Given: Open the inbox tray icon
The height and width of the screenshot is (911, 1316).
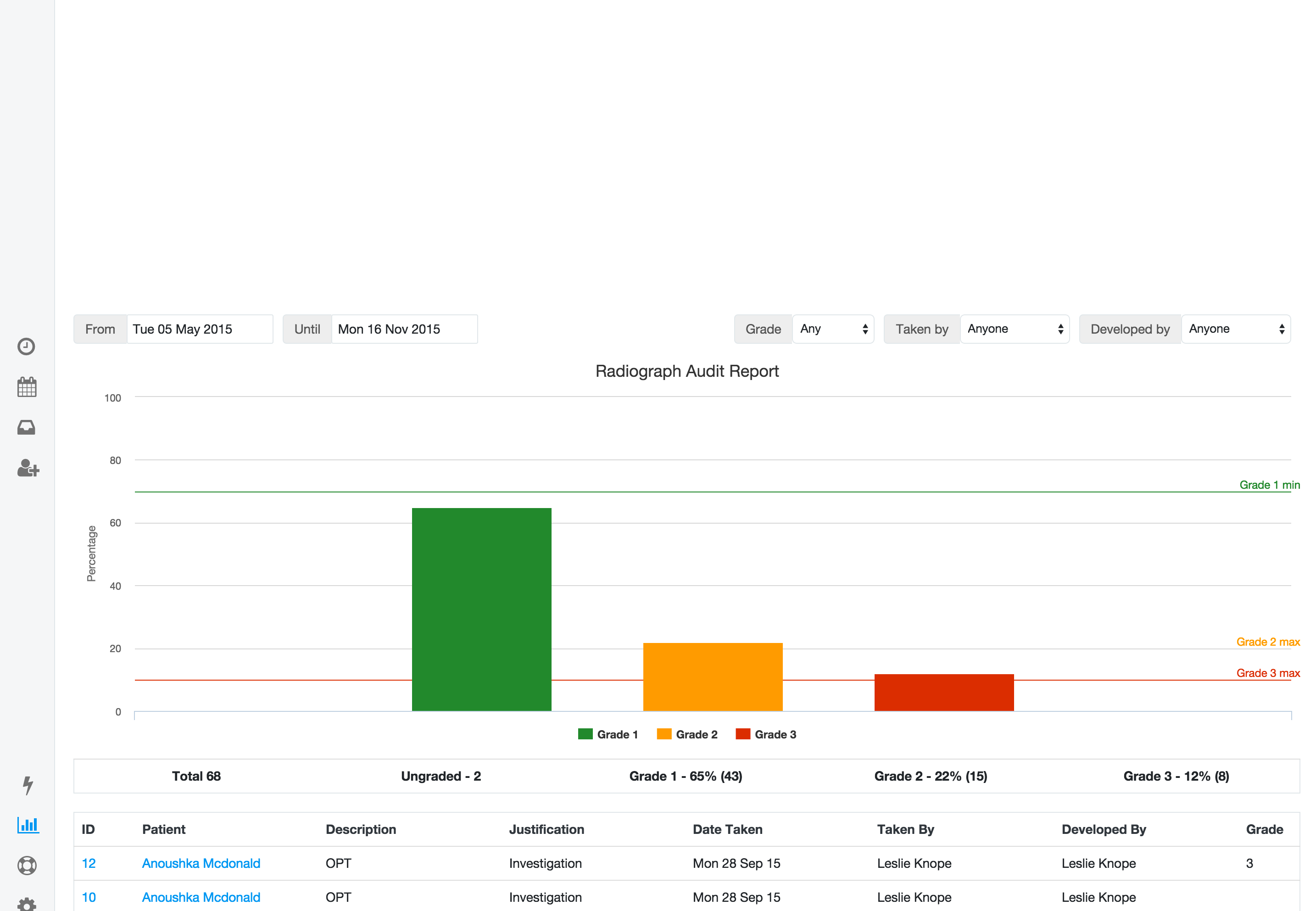Looking at the screenshot, I should coord(26,428).
